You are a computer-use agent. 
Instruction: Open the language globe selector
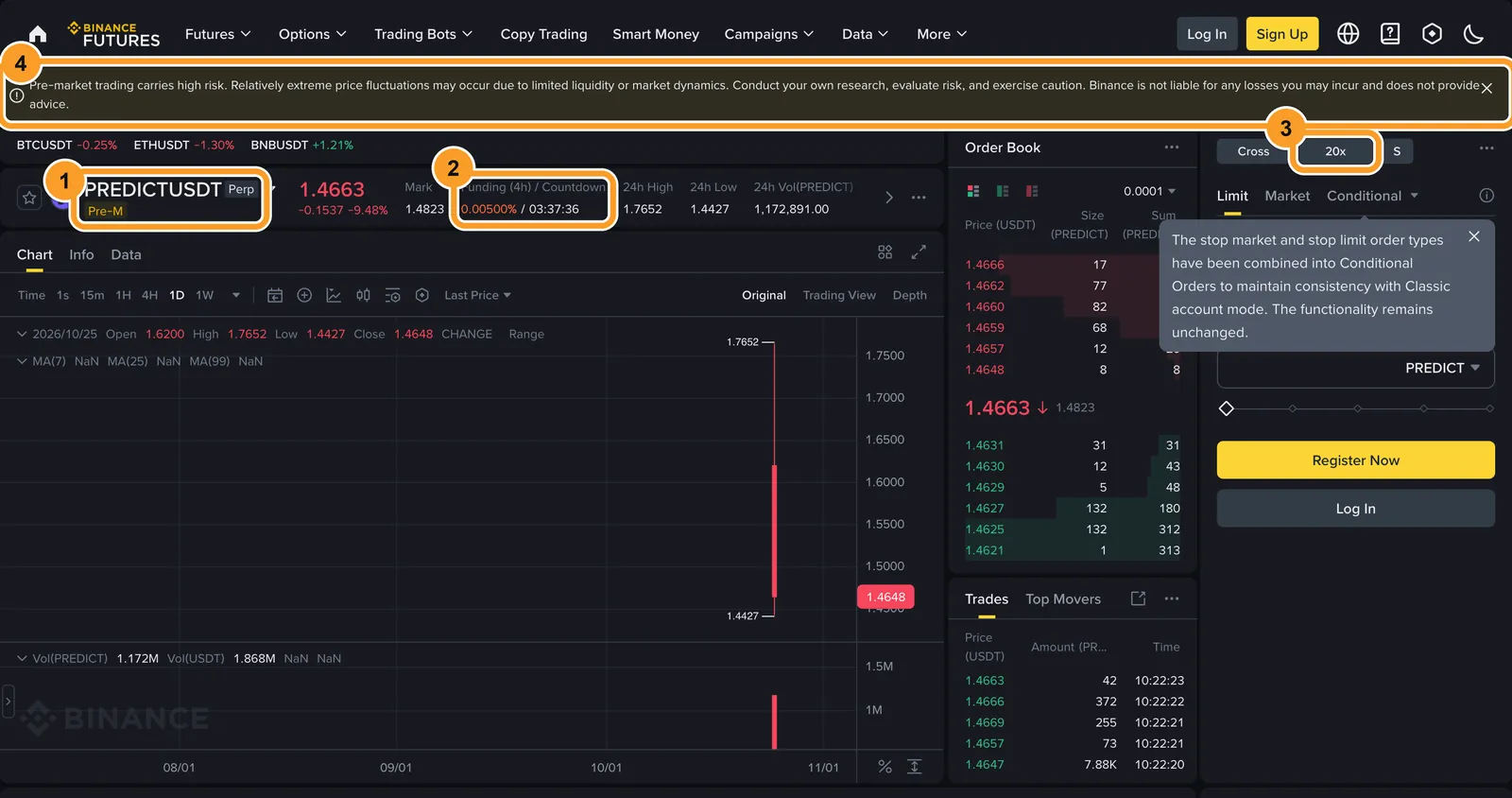[1349, 34]
